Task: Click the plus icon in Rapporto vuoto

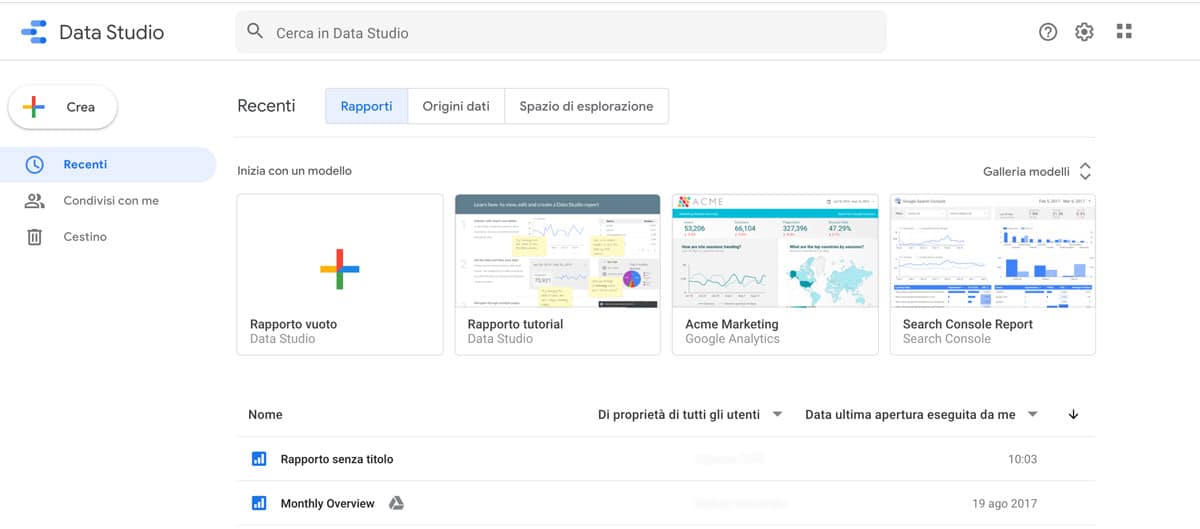Action: tap(340, 269)
